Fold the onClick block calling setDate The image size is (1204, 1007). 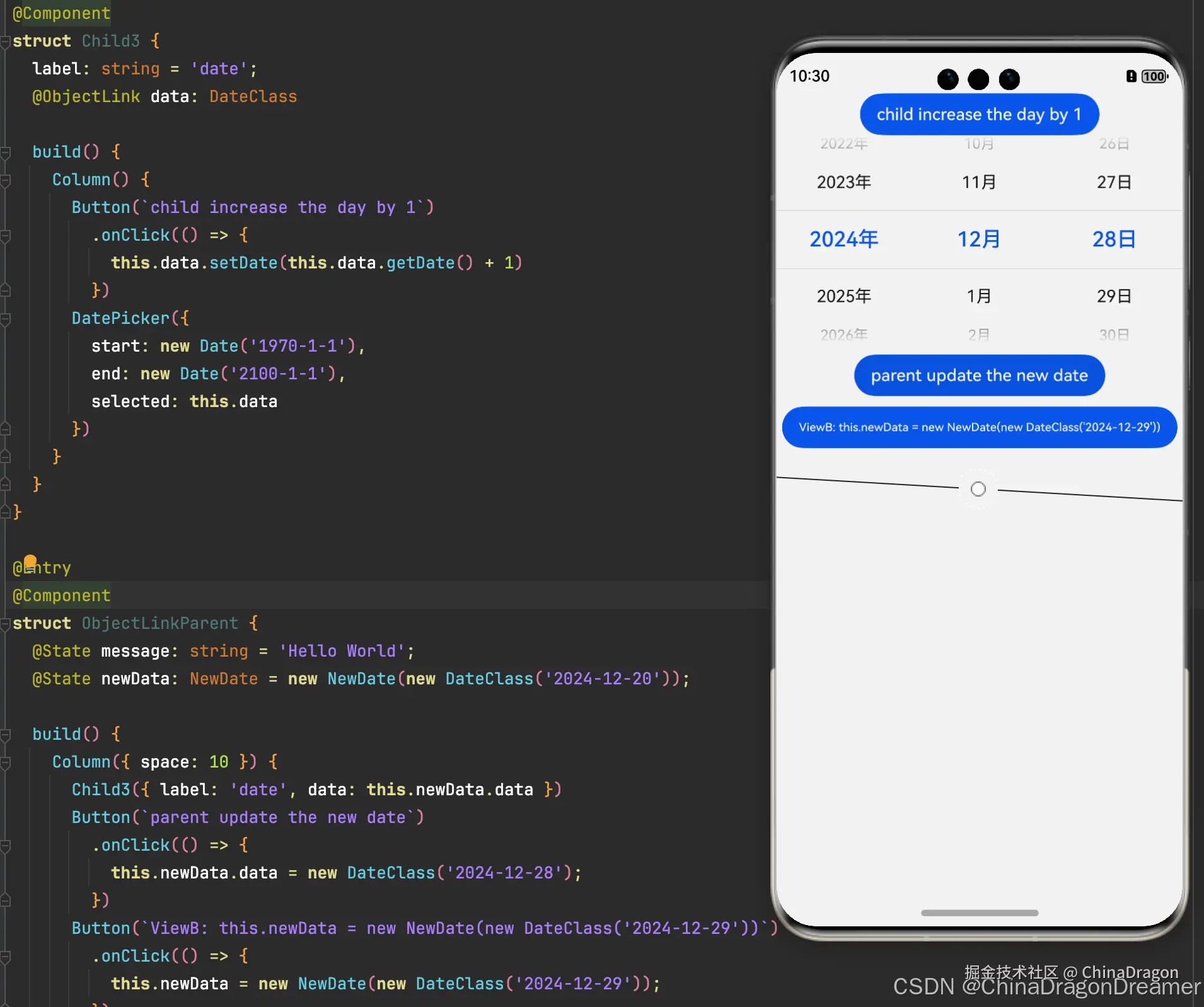6,236
